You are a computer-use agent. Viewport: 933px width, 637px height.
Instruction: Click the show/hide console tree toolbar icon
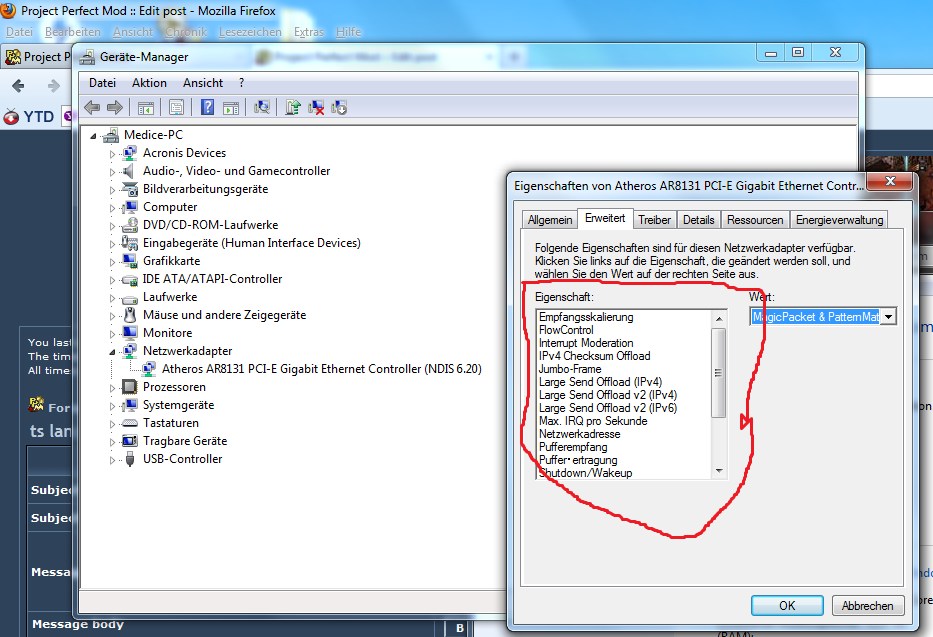(x=145, y=107)
